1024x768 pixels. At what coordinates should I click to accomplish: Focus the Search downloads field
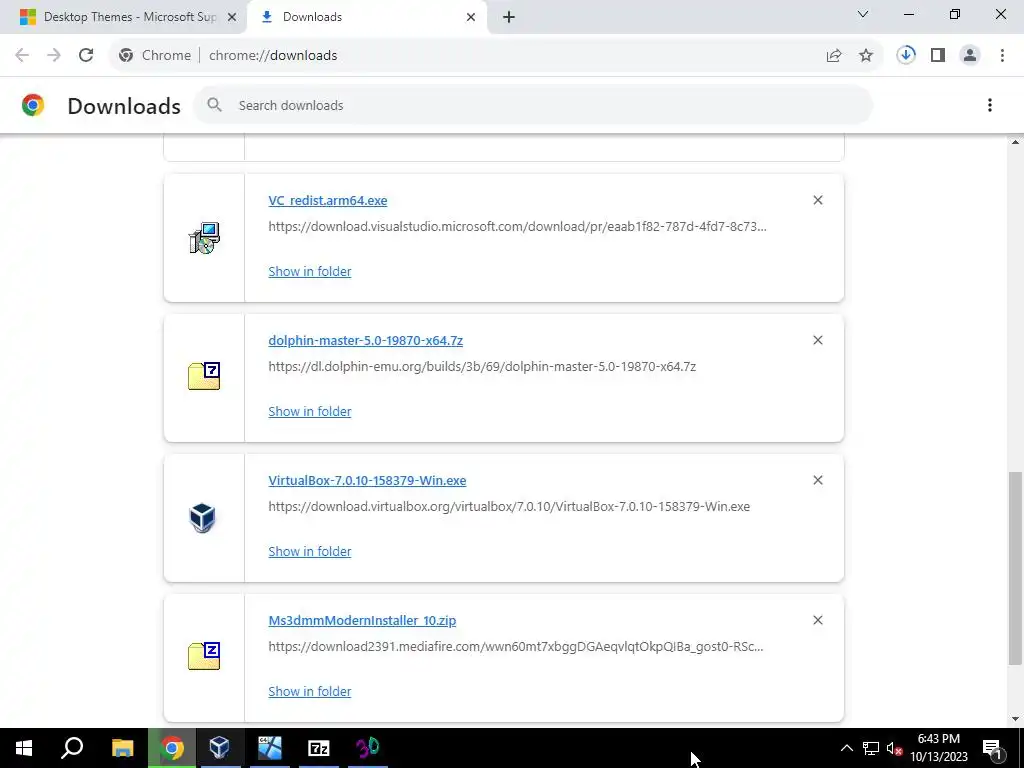coord(533,105)
